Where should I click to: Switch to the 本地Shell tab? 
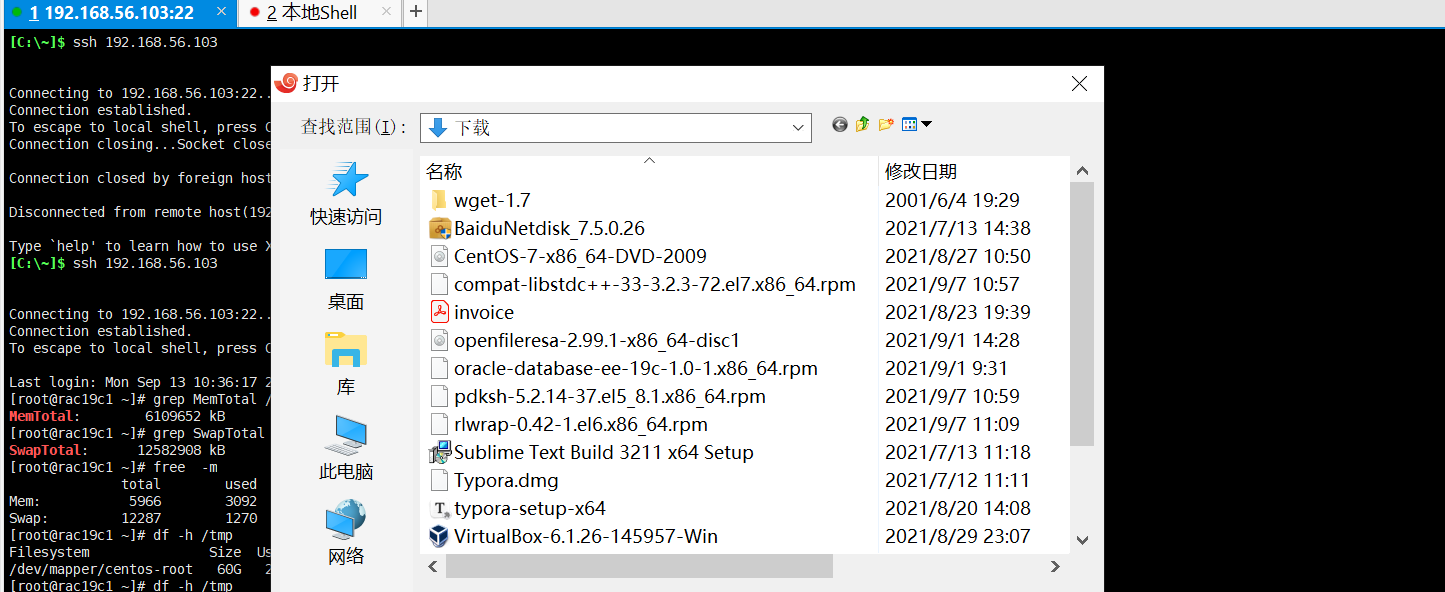(x=318, y=13)
